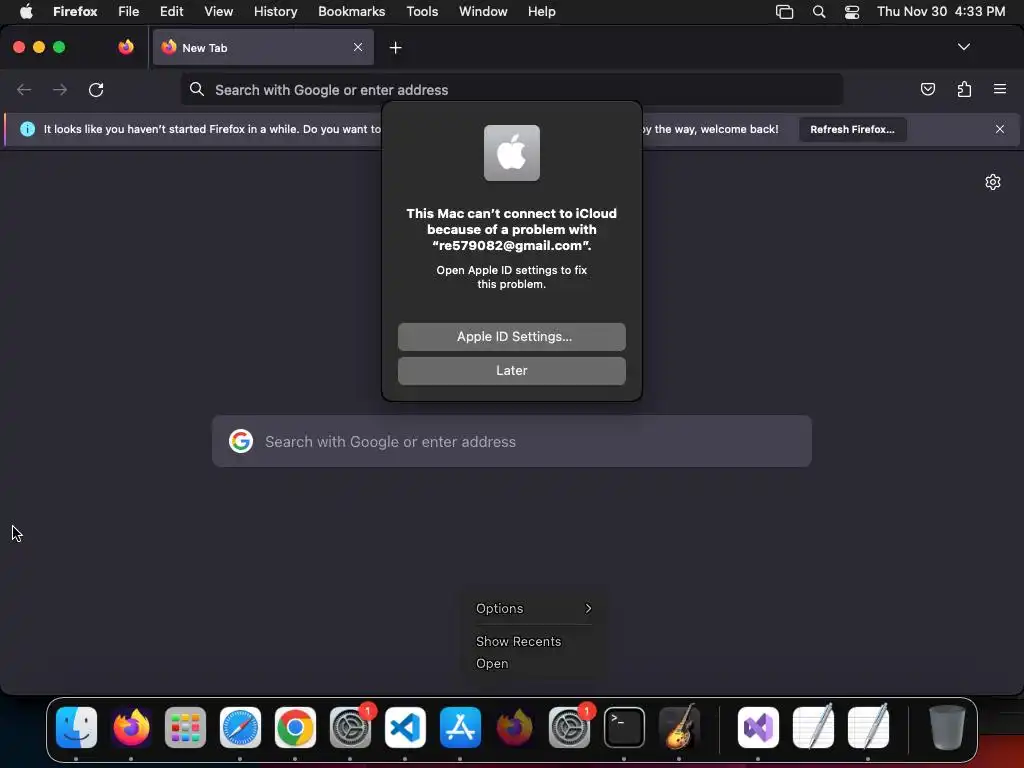
Task: Open Visual Studio Code from the Dock
Action: point(405,728)
